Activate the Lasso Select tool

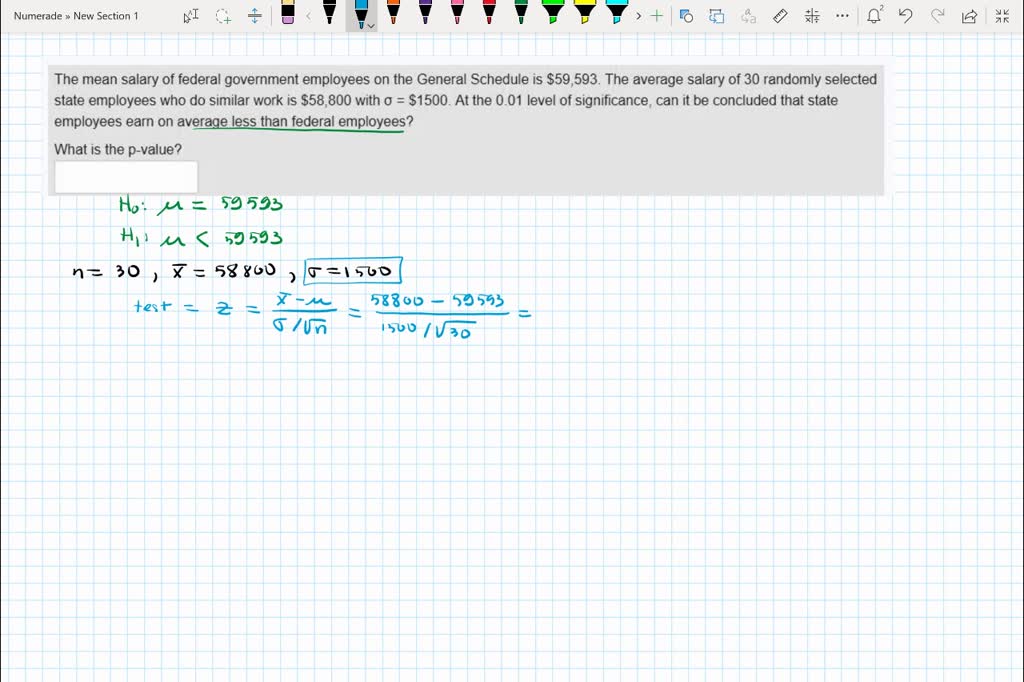click(x=223, y=16)
